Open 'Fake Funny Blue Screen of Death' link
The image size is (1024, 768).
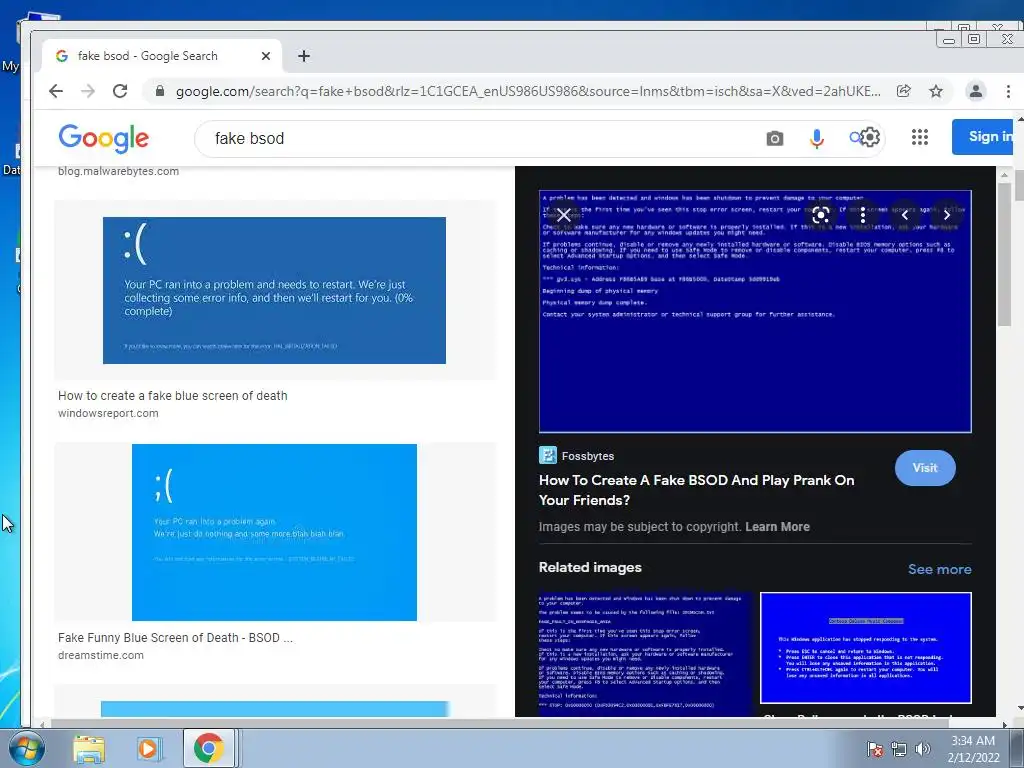click(x=175, y=638)
